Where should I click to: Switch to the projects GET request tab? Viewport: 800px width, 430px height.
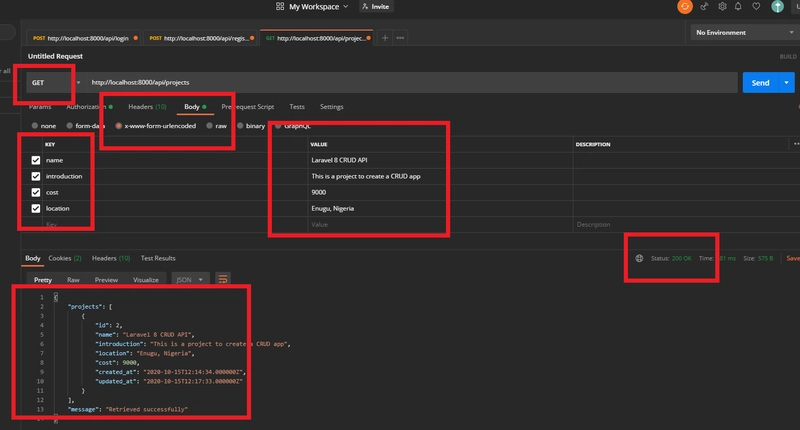click(x=317, y=38)
